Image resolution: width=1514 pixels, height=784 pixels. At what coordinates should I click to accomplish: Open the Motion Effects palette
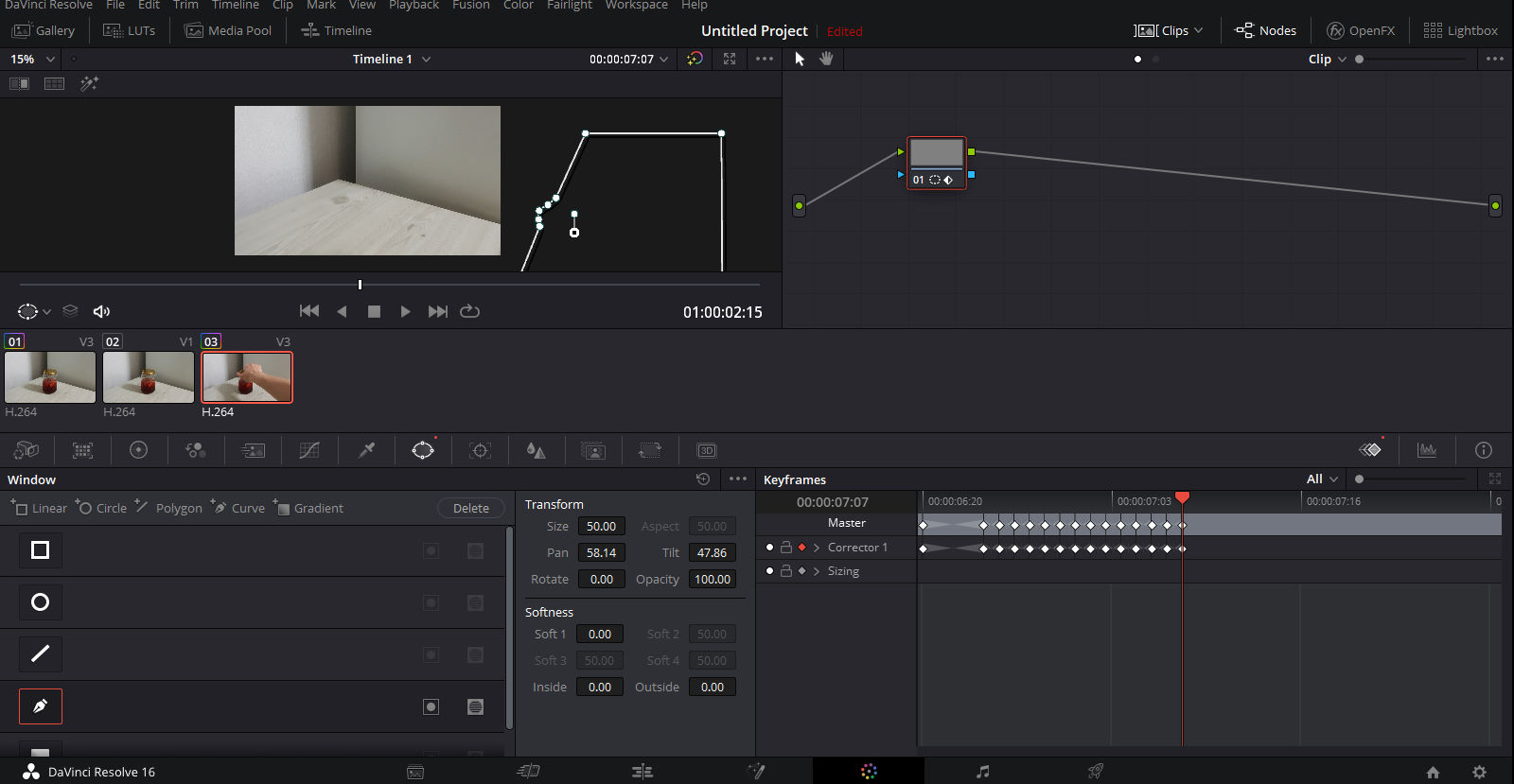pyautogui.click(x=253, y=450)
